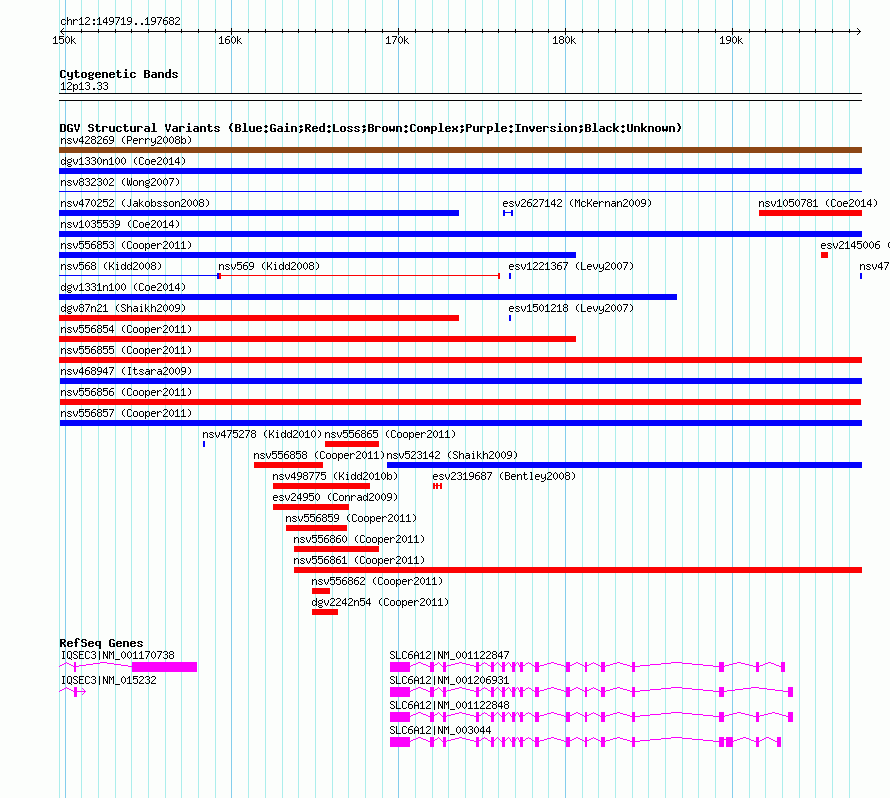The height and width of the screenshot is (798, 890).
Task: Click the 180k ruler tick label
Action: click(564, 40)
